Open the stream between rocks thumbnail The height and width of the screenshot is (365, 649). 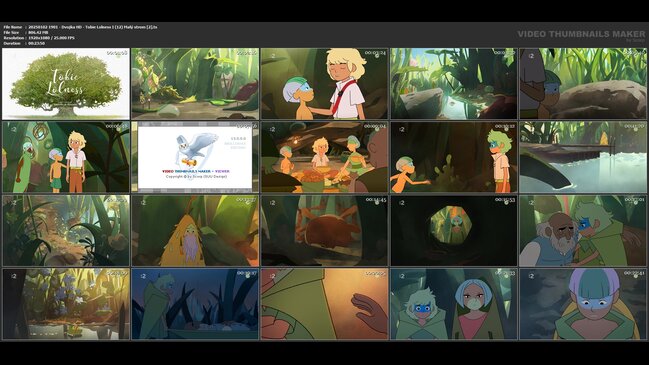(454, 84)
